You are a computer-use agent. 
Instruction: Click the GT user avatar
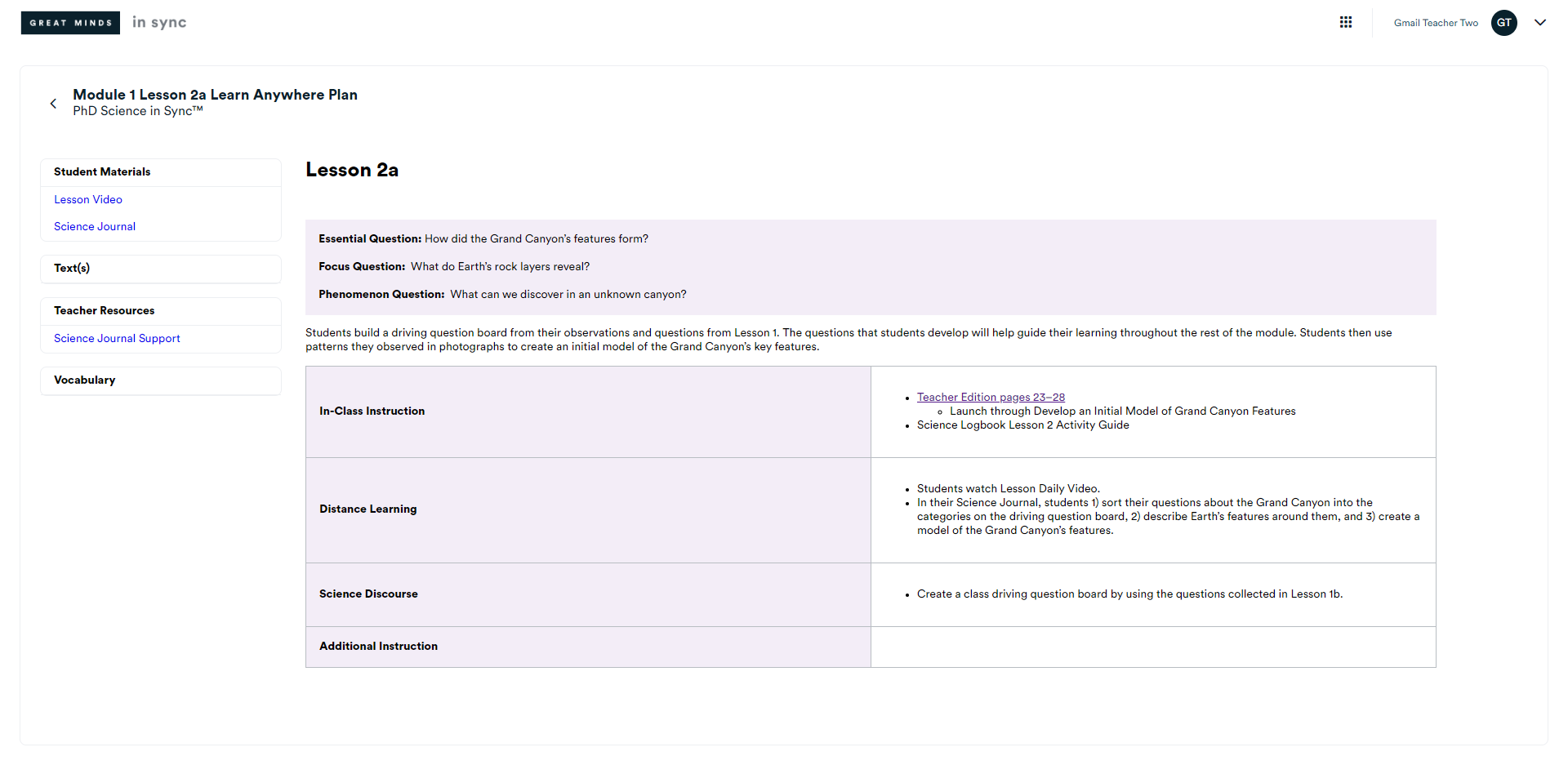coord(1503,23)
